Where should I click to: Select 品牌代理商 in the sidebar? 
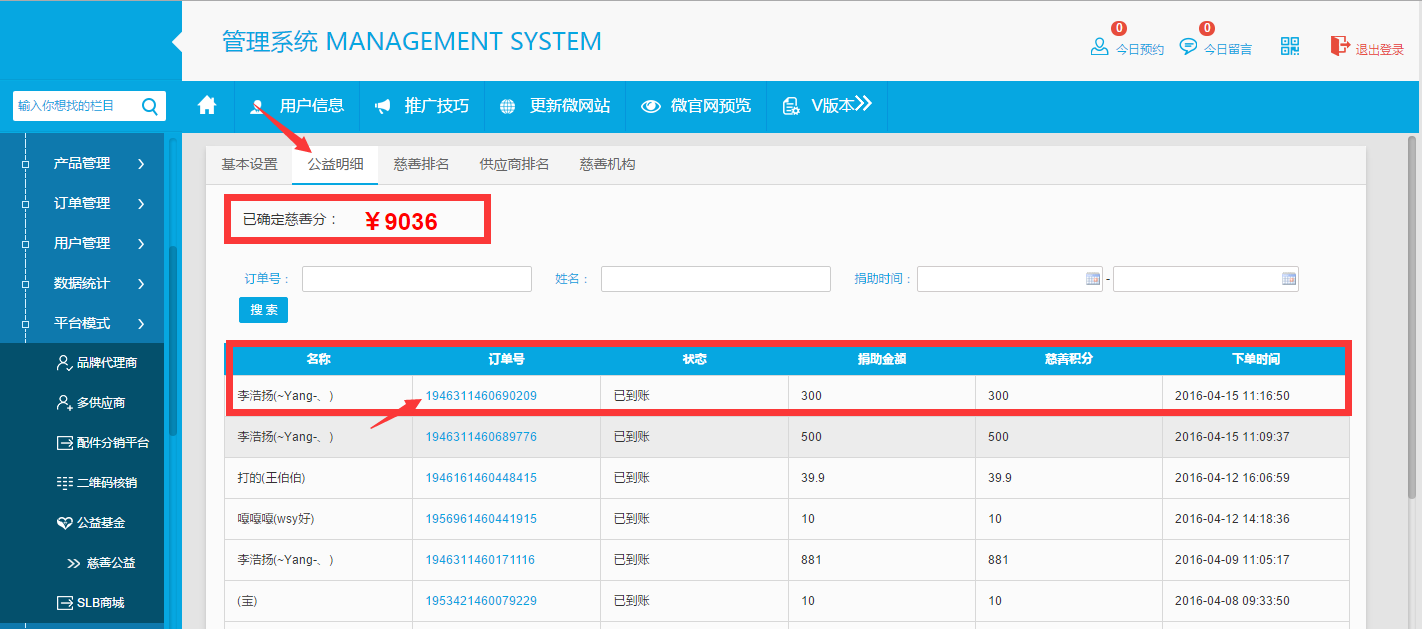(106, 363)
